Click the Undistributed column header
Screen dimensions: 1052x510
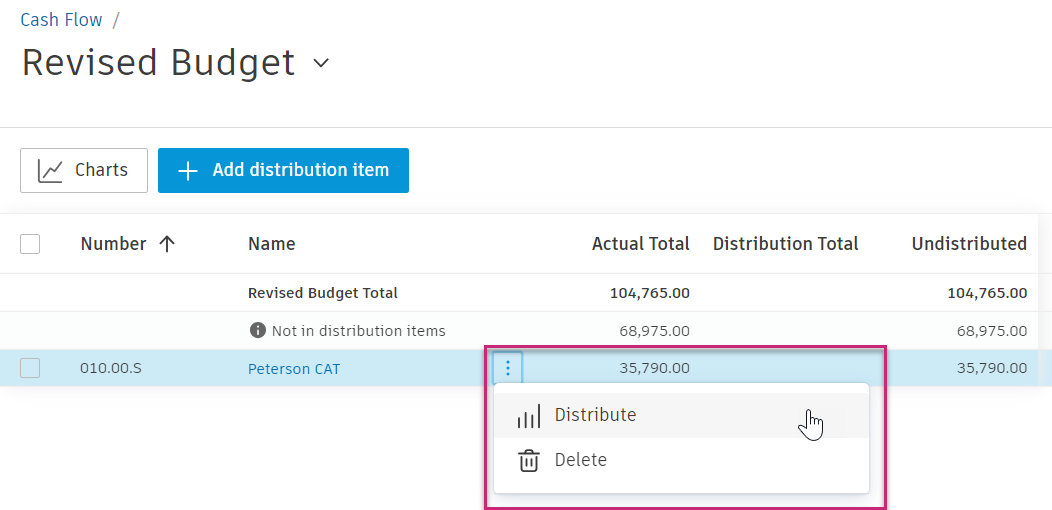click(x=968, y=244)
